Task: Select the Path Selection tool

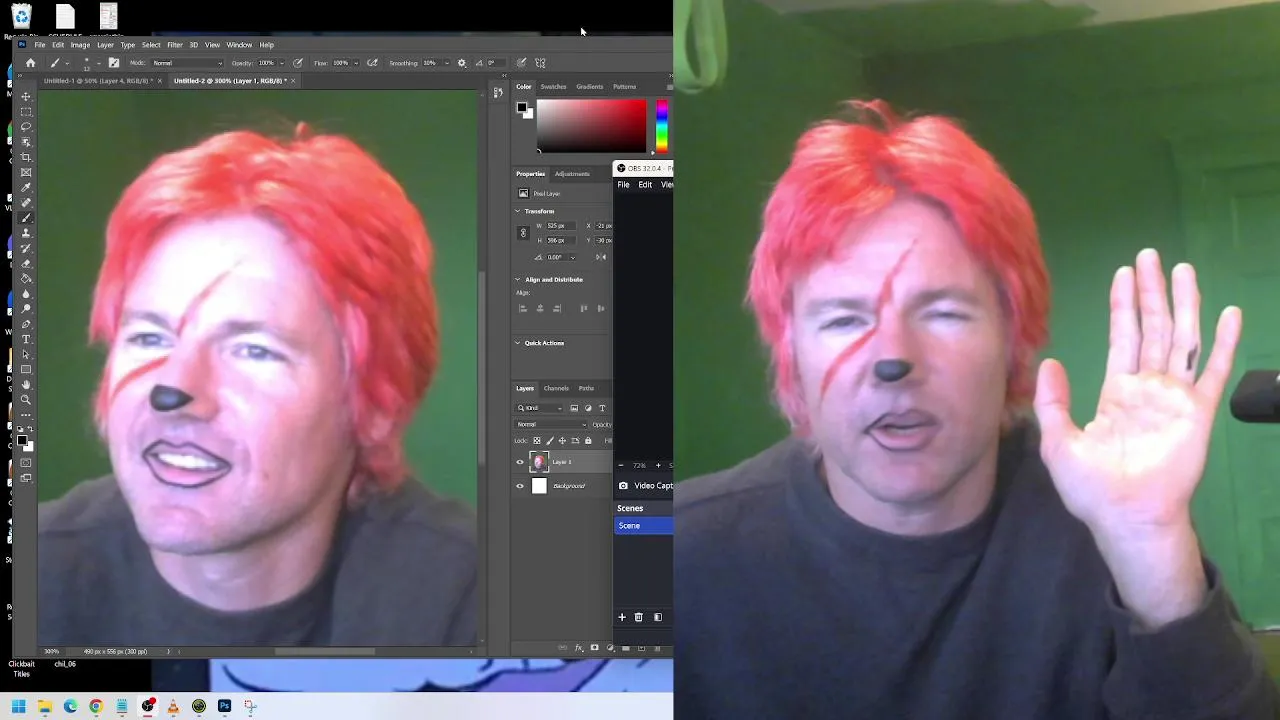Action: tap(26, 354)
